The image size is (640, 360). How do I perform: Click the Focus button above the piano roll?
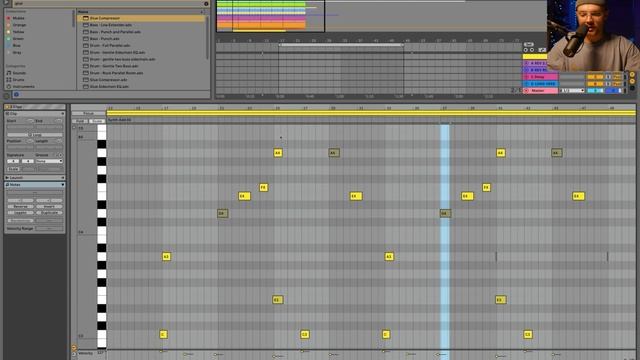pos(89,113)
